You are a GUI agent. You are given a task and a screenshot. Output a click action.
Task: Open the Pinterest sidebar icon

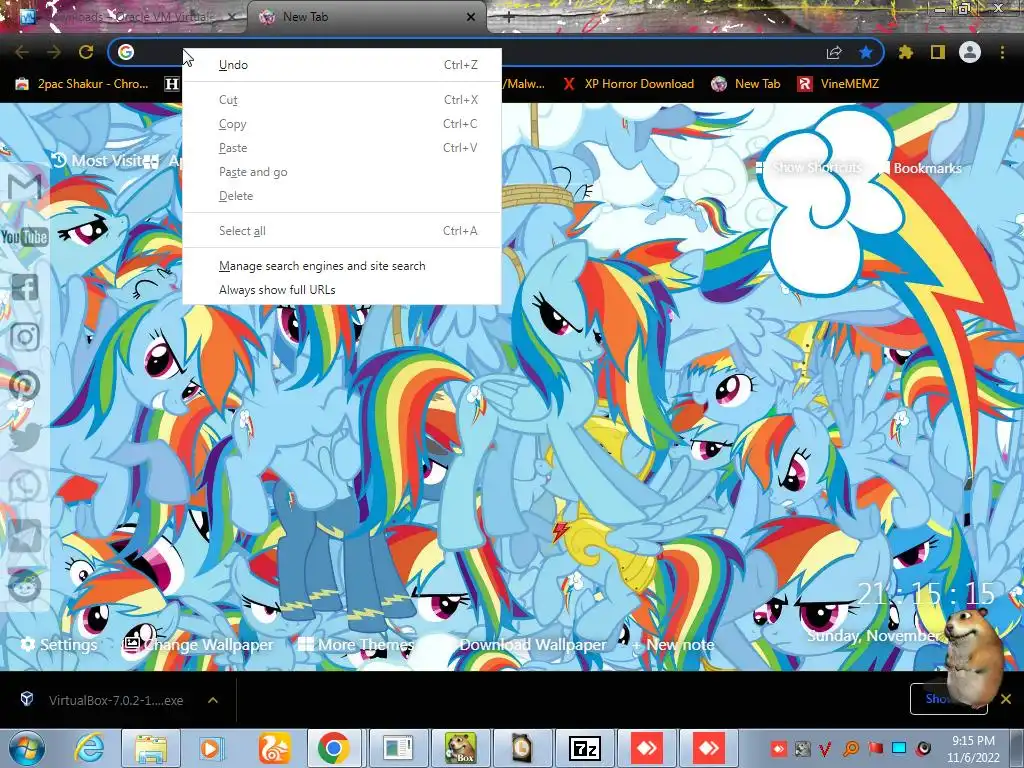(x=25, y=387)
